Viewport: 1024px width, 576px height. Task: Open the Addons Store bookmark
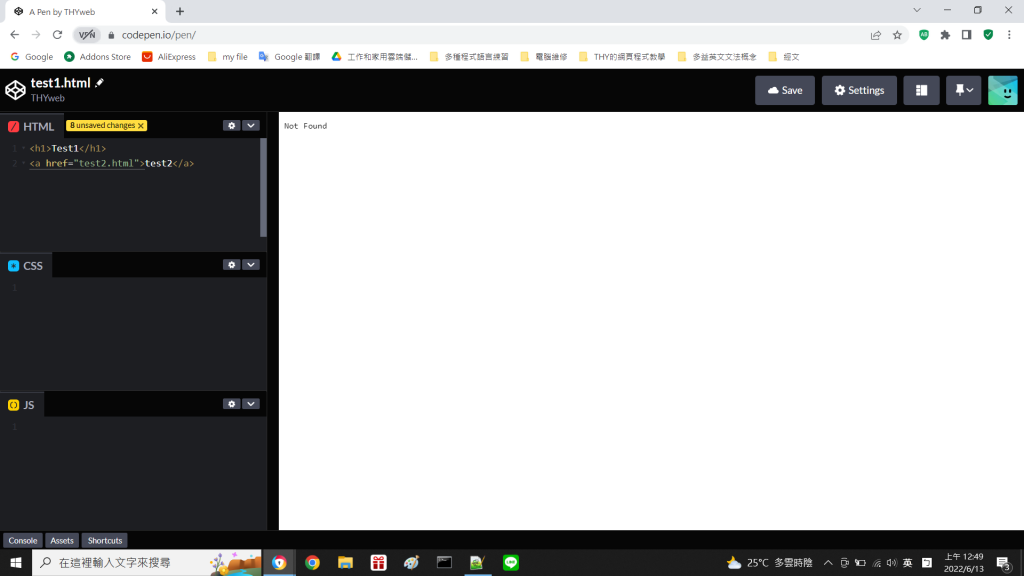(97, 57)
